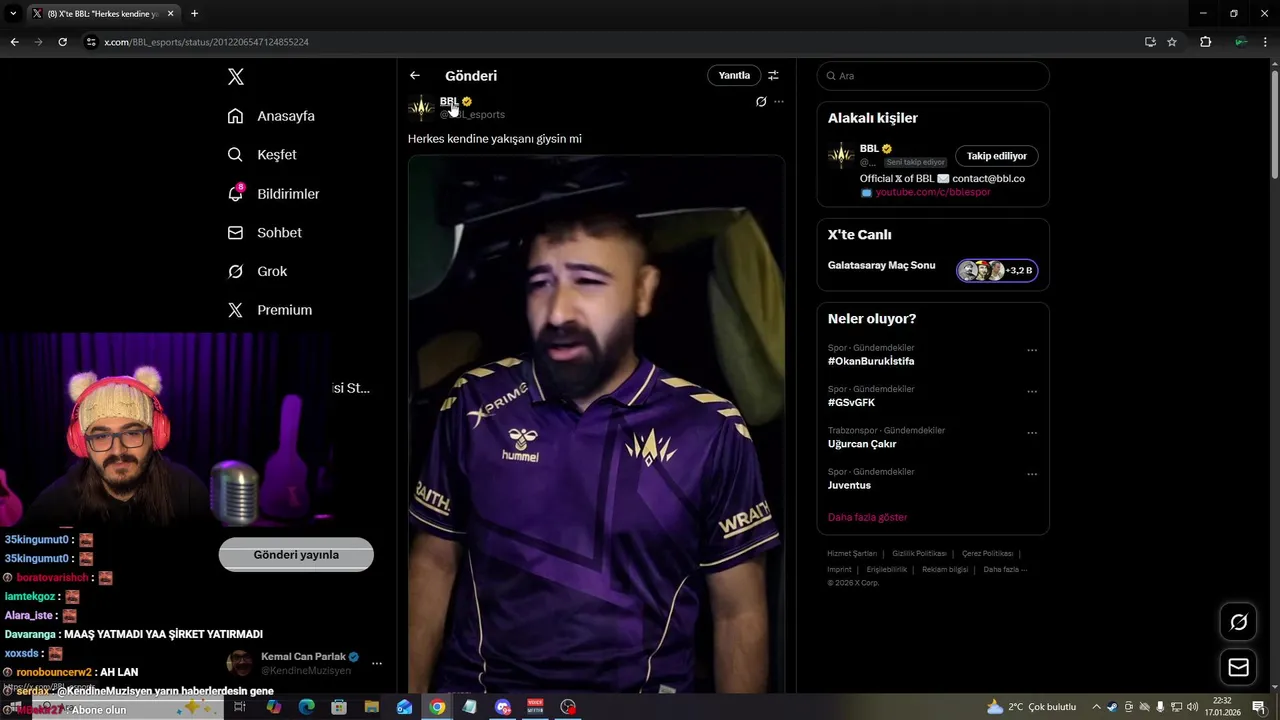
Task: Open more options for #OkanBurukİstifa trend
Action: pos(1032,351)
